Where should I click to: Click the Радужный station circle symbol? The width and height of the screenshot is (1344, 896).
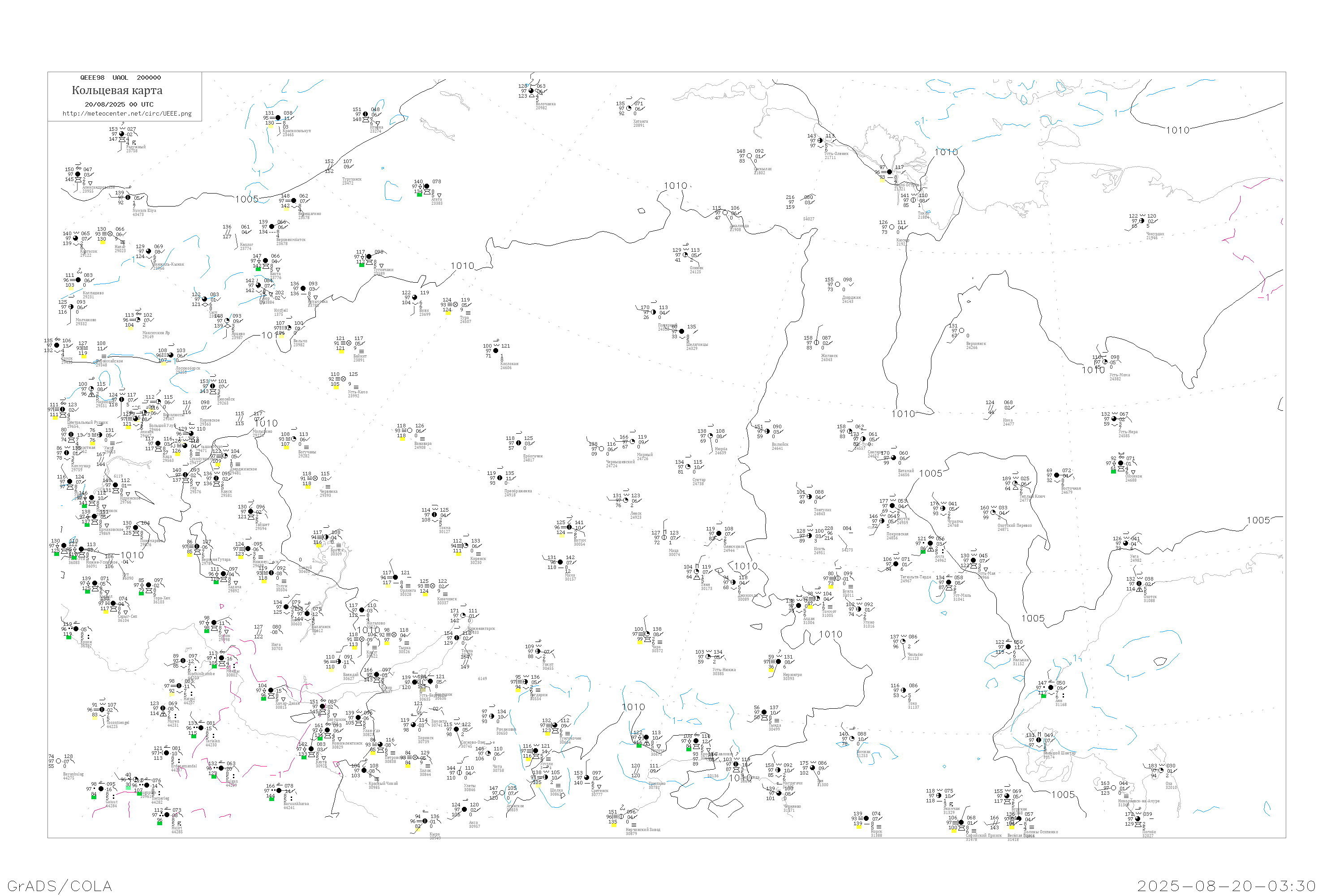[x=122, y=134]
